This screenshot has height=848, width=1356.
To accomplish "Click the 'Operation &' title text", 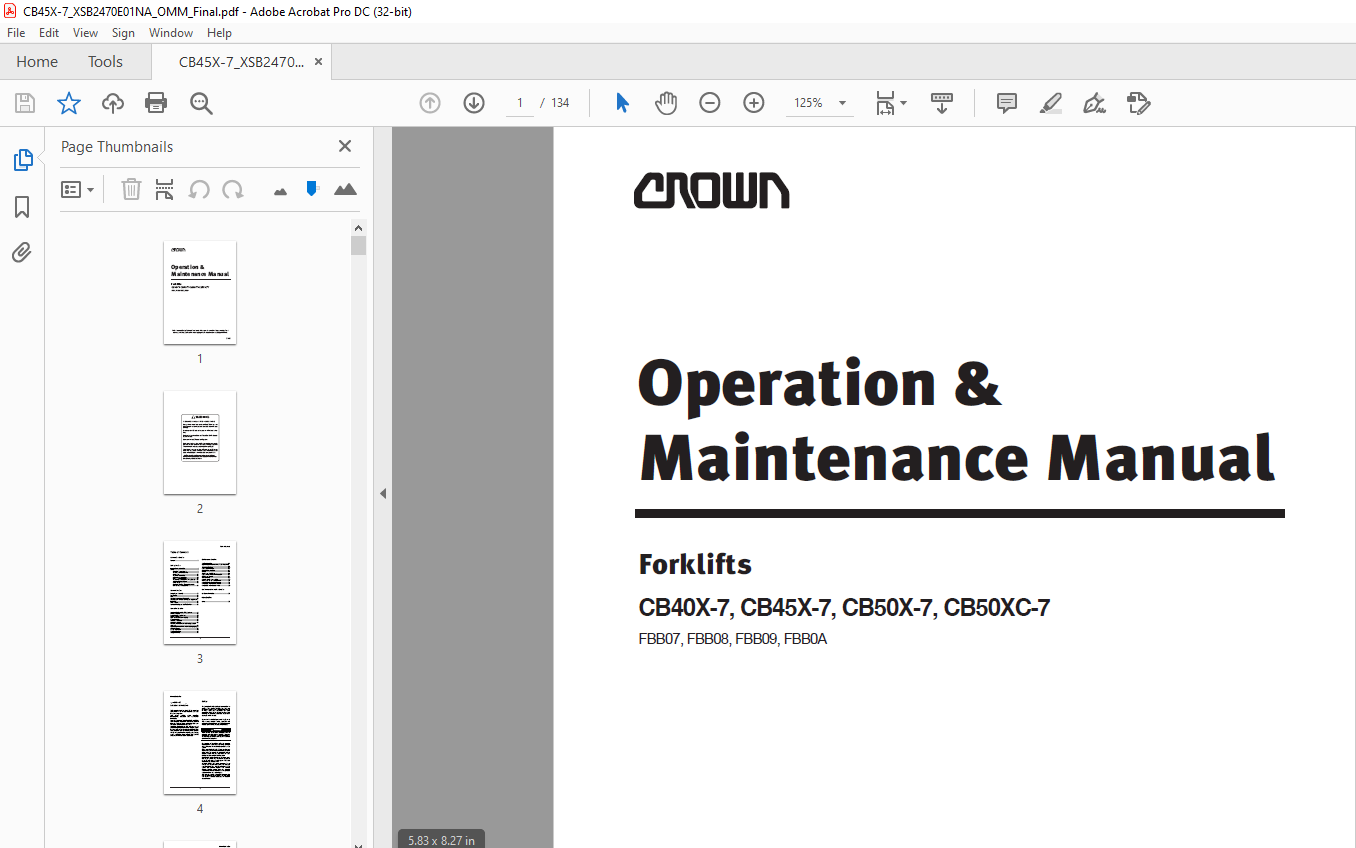I will [x=820, y=383].
